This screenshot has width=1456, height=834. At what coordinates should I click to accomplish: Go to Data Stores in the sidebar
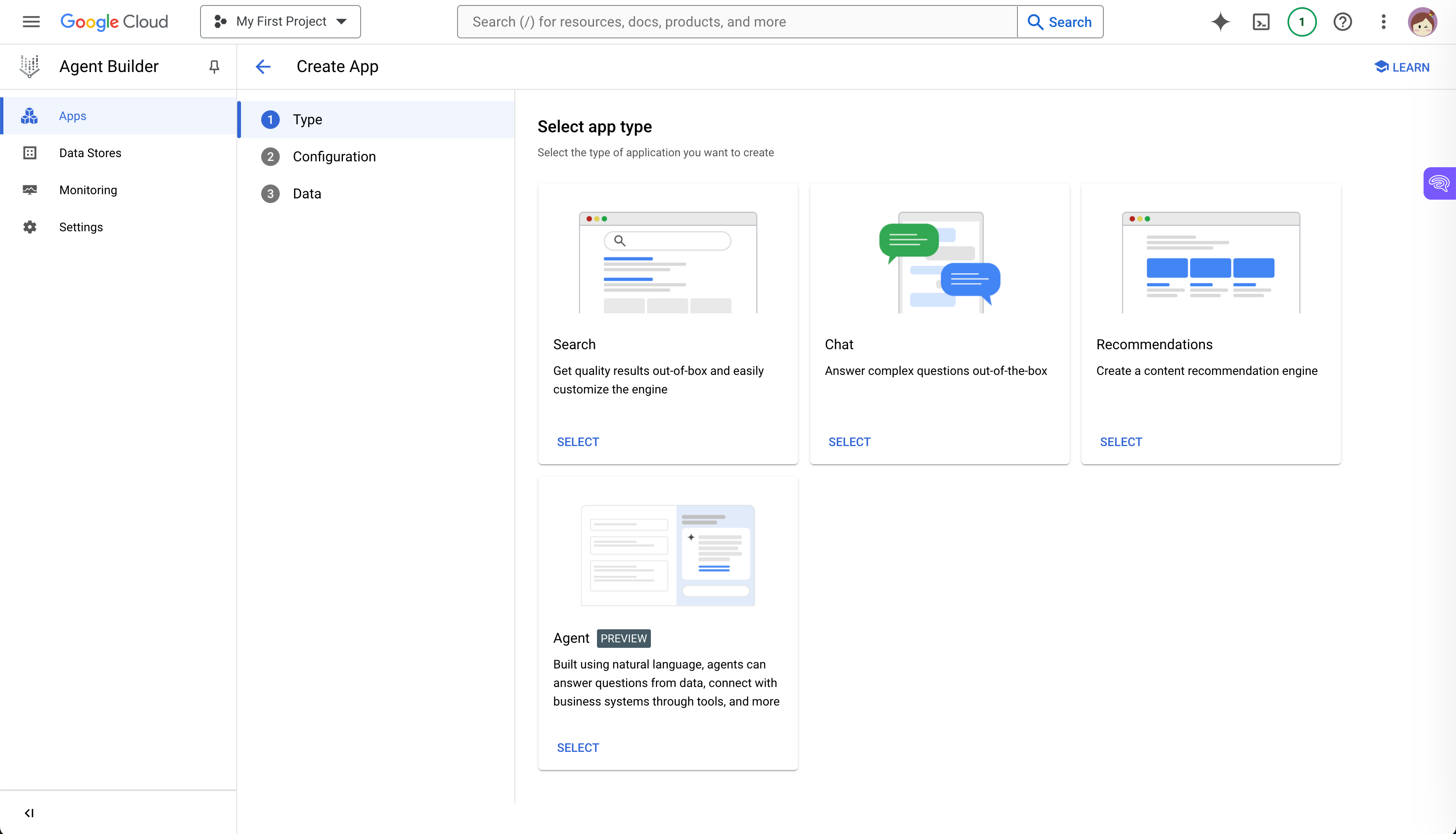pos(90,153)
